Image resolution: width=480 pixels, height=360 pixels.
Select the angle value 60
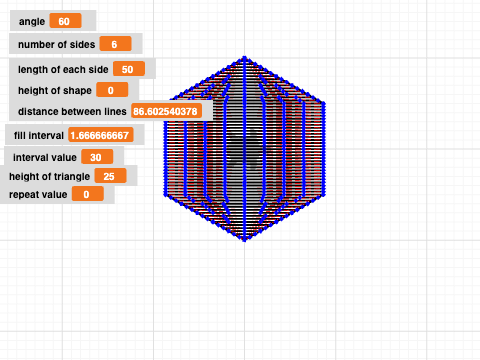[65, 21]
